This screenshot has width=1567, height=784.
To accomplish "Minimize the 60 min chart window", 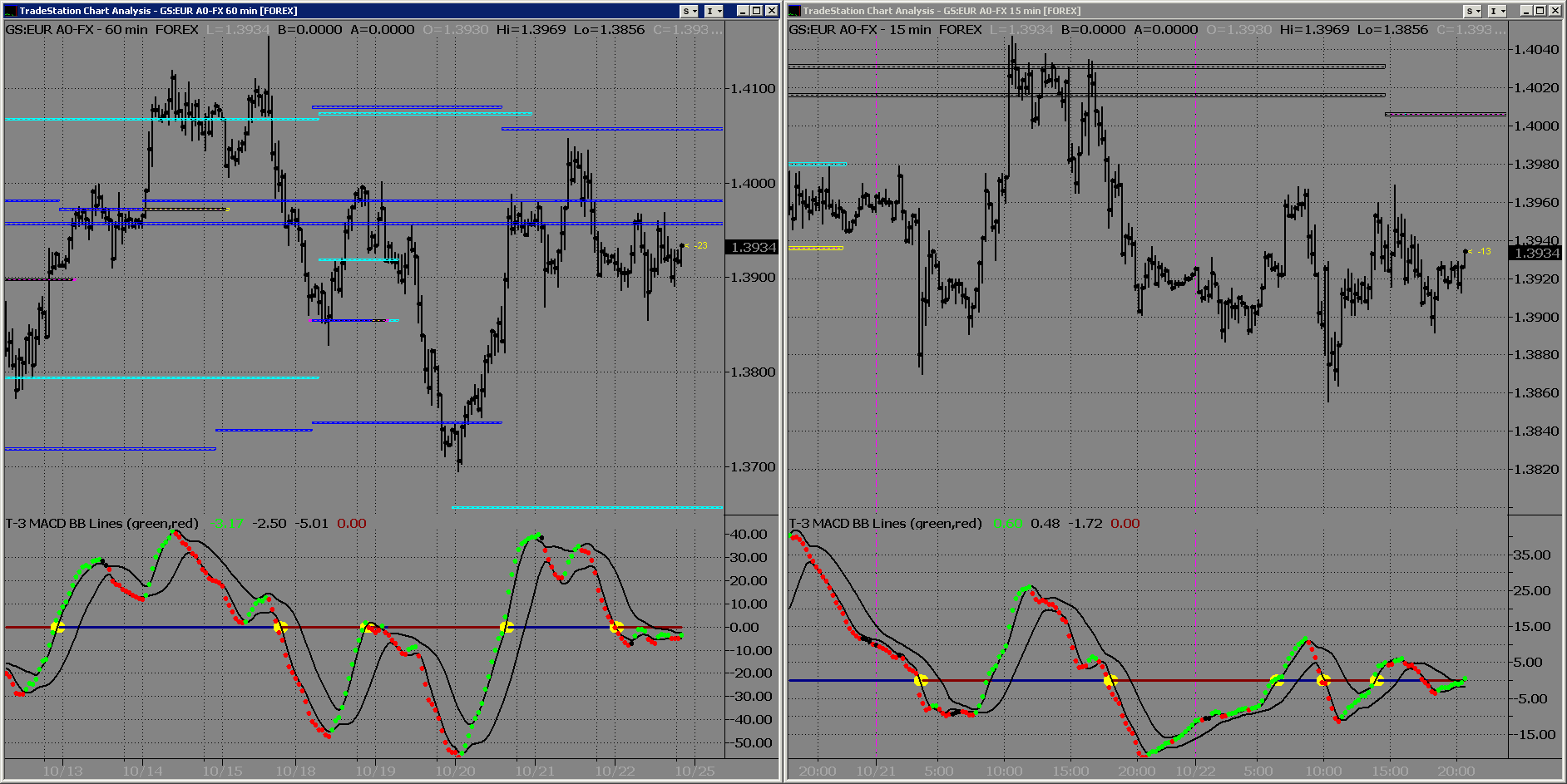I will tap(742, 11).
